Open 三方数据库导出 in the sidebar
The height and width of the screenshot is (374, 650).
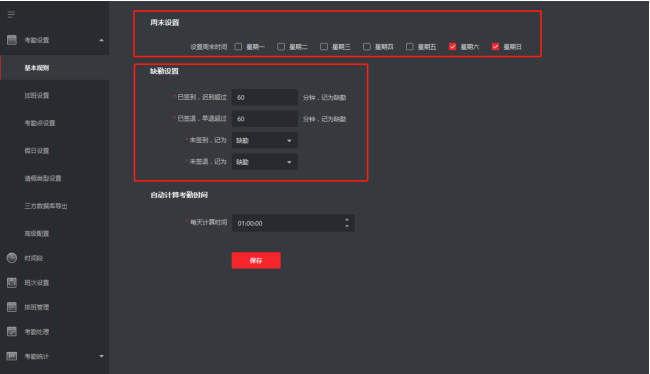coord(46,206)
